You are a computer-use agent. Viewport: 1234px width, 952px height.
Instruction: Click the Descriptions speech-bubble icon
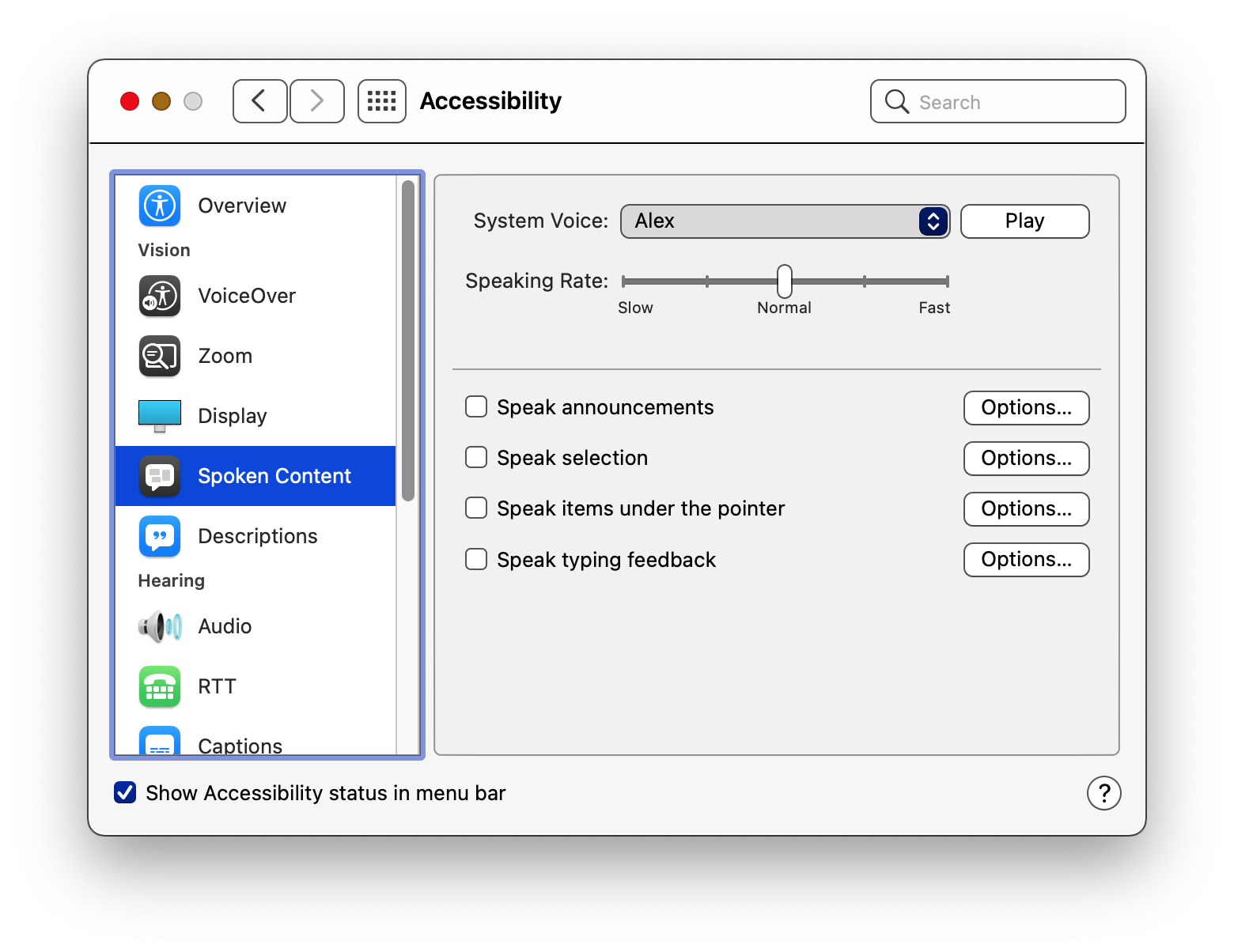(x=159, y=536)
